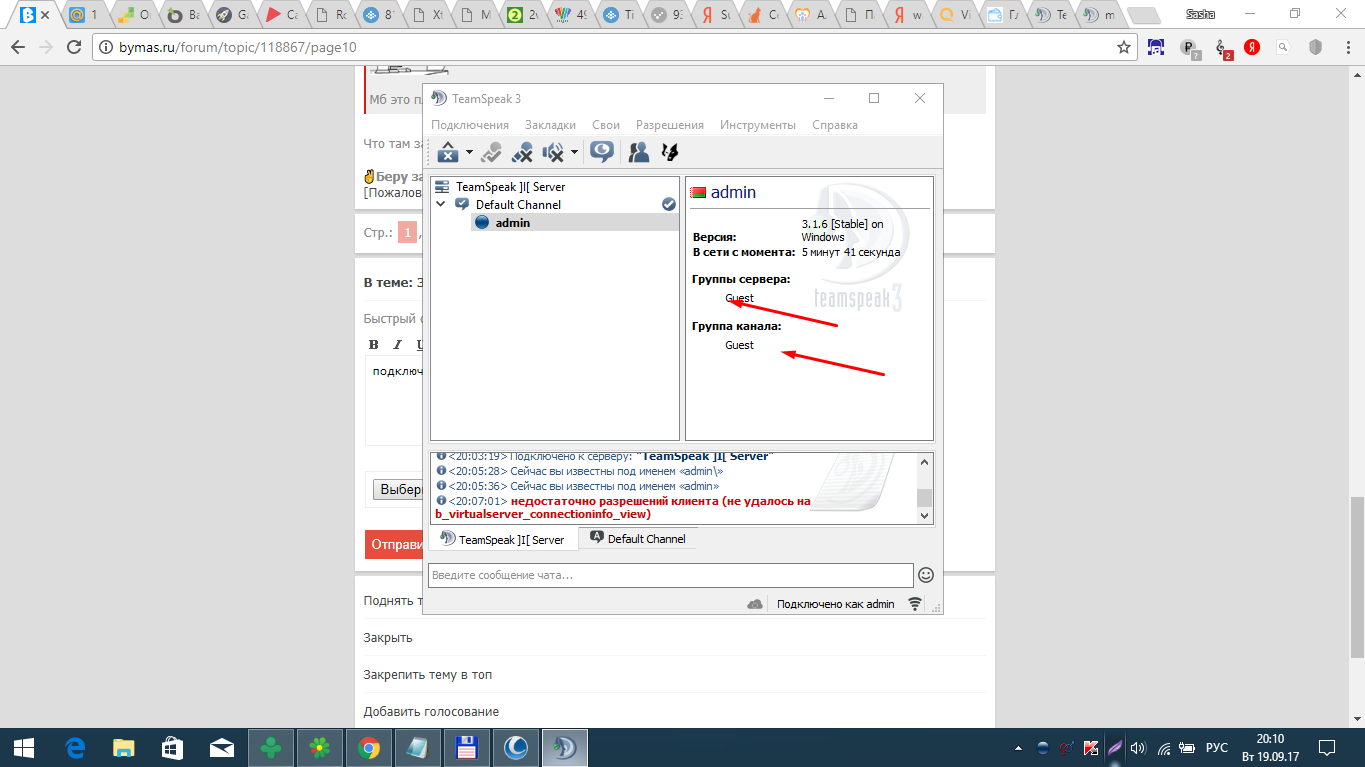Select Default Channel in the server tree

(x=518, y=205)
